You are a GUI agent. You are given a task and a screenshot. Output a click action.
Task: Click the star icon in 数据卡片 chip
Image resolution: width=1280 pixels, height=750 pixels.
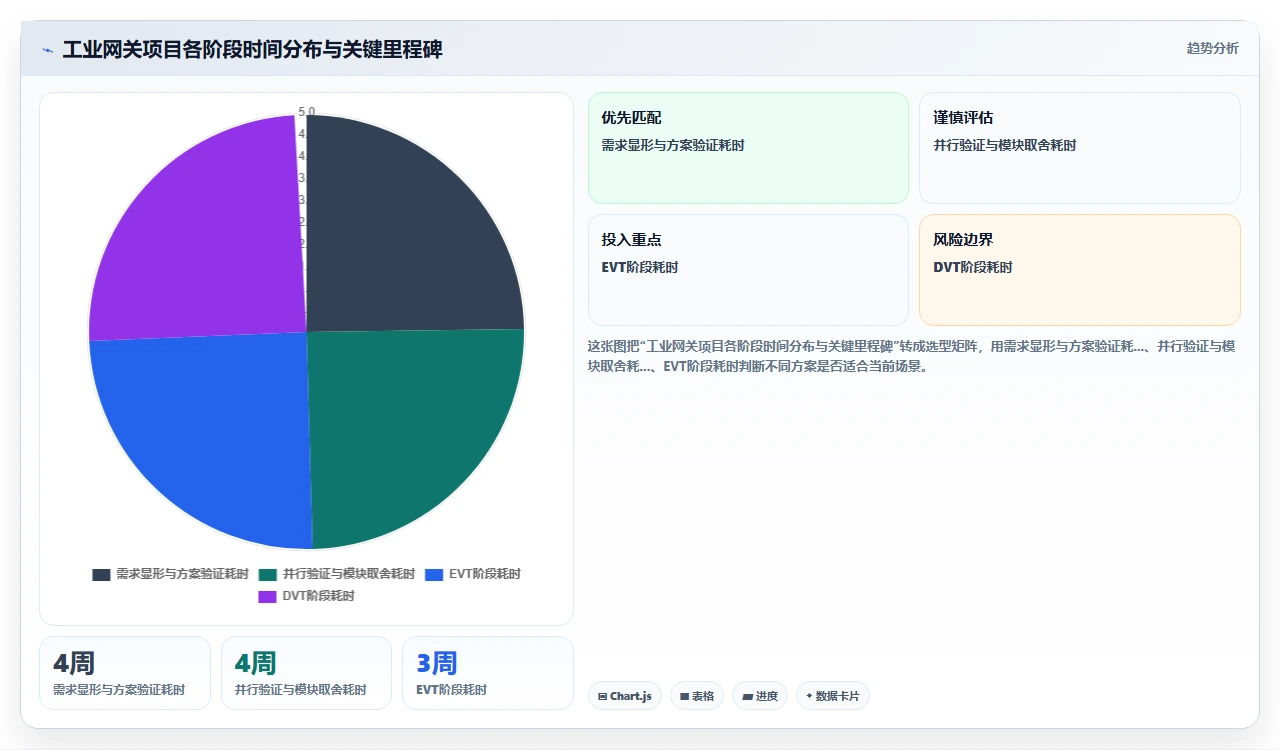[809, 696]
